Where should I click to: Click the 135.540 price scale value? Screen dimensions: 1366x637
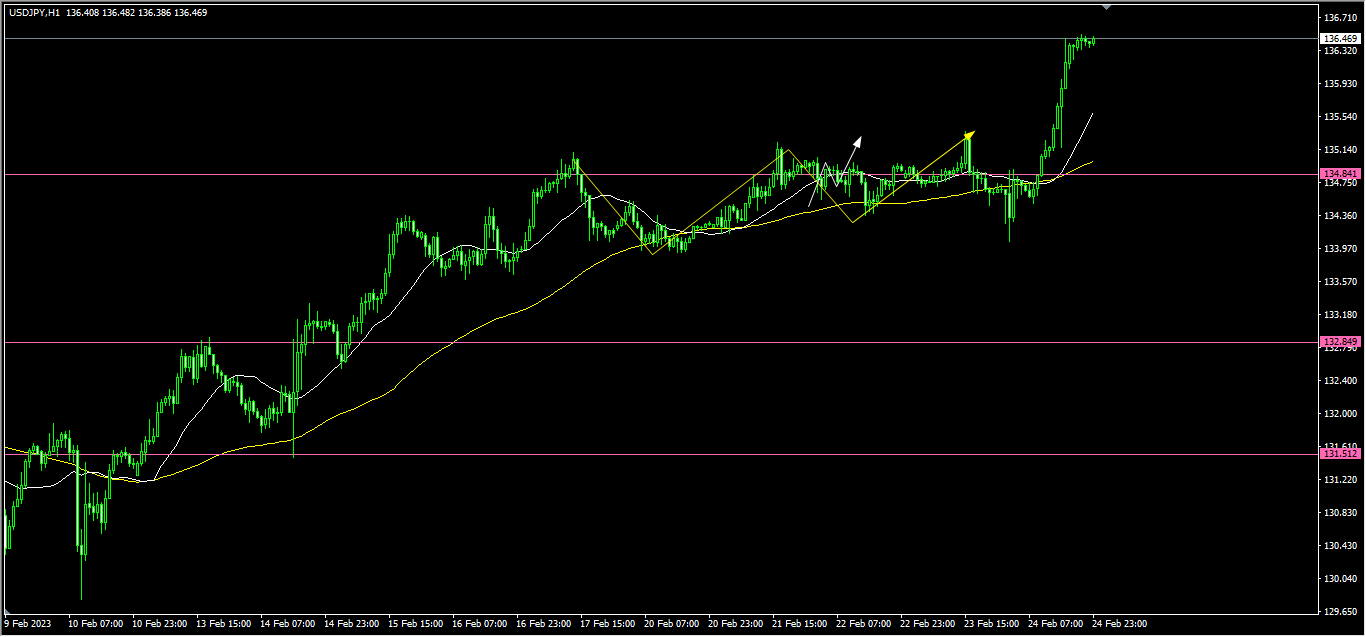(1340, 117)
